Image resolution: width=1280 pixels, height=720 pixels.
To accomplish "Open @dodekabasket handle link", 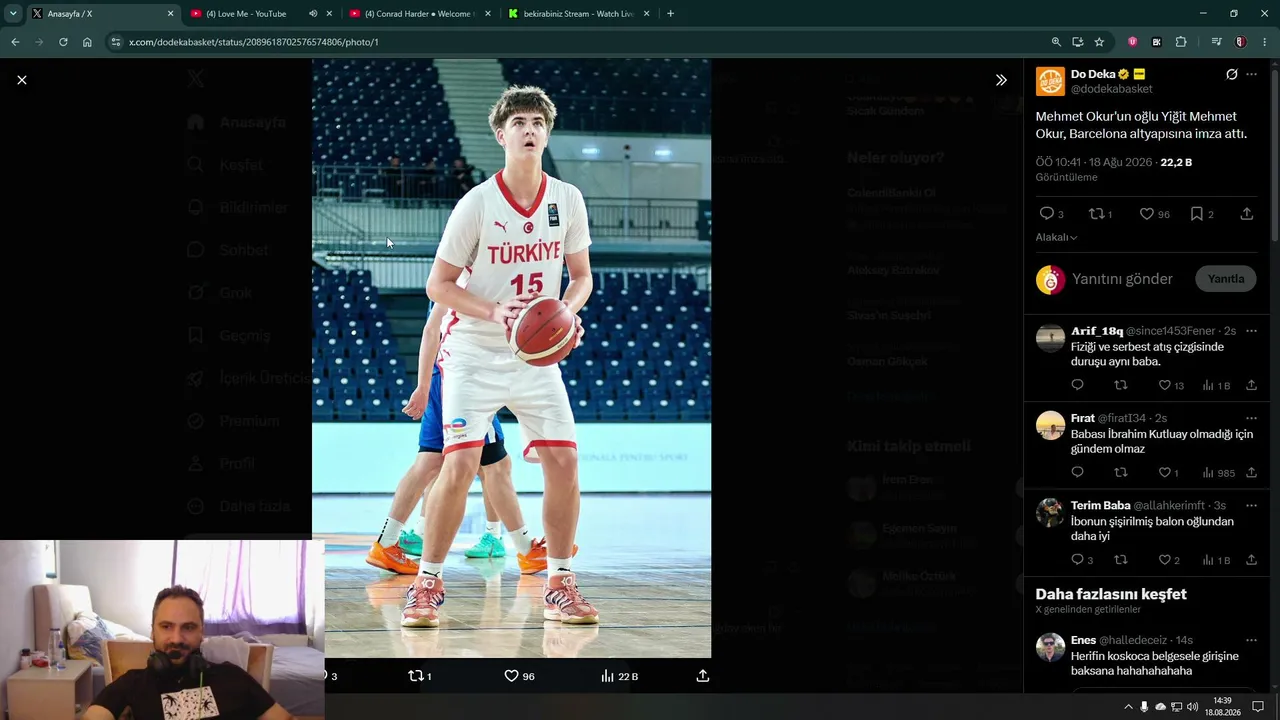I will [1111, 89].
